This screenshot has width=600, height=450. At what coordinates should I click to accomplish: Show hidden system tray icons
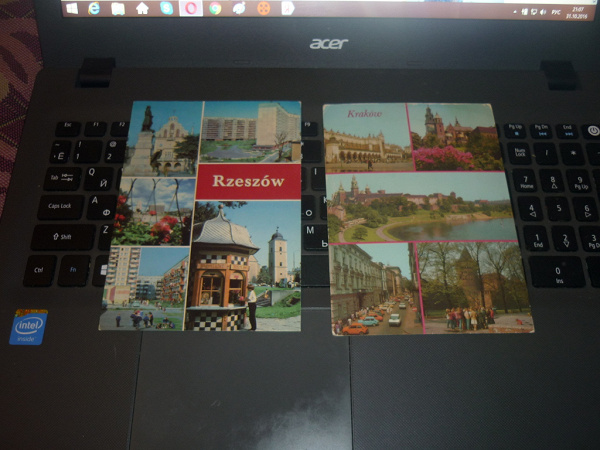coord(515,12)
